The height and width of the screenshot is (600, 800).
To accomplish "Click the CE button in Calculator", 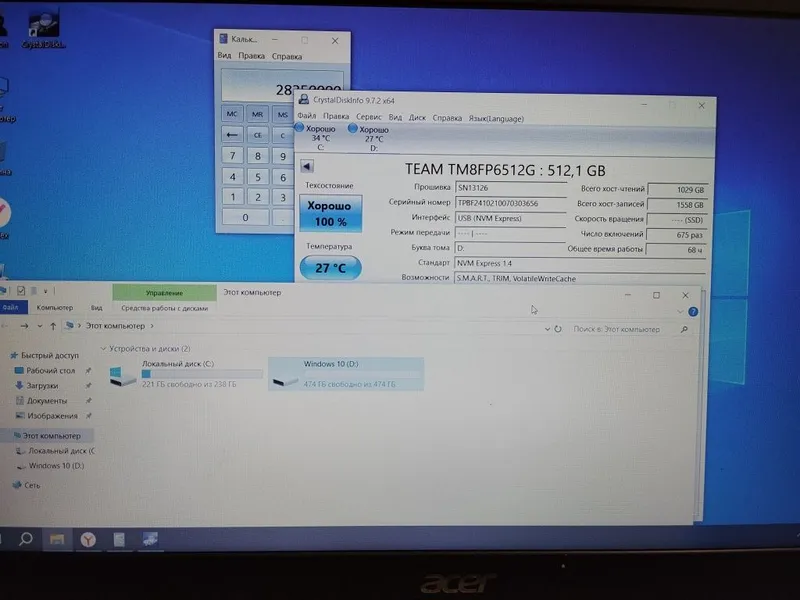I will (258, 135).
